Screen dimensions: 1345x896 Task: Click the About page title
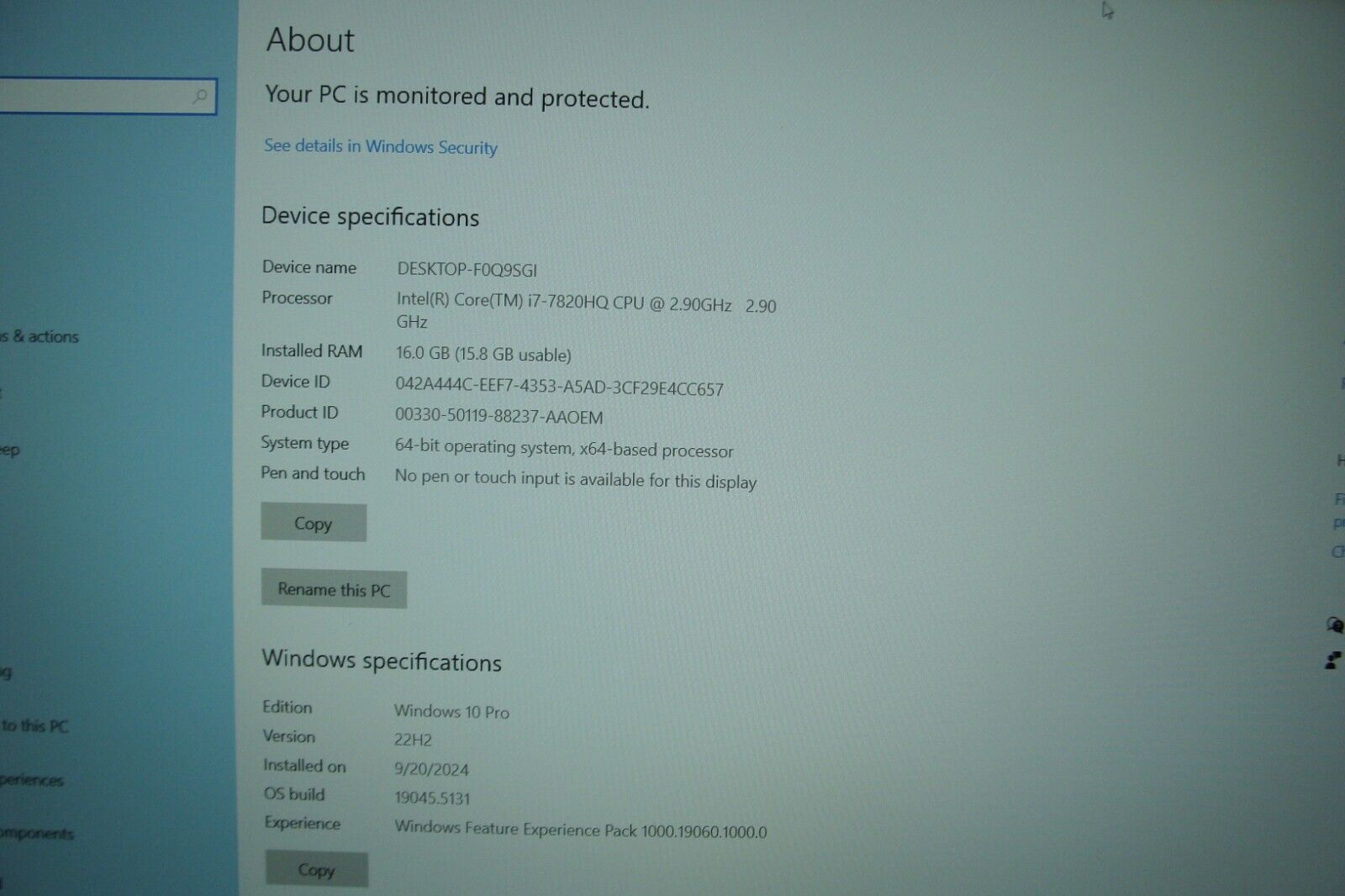(310, 40)
